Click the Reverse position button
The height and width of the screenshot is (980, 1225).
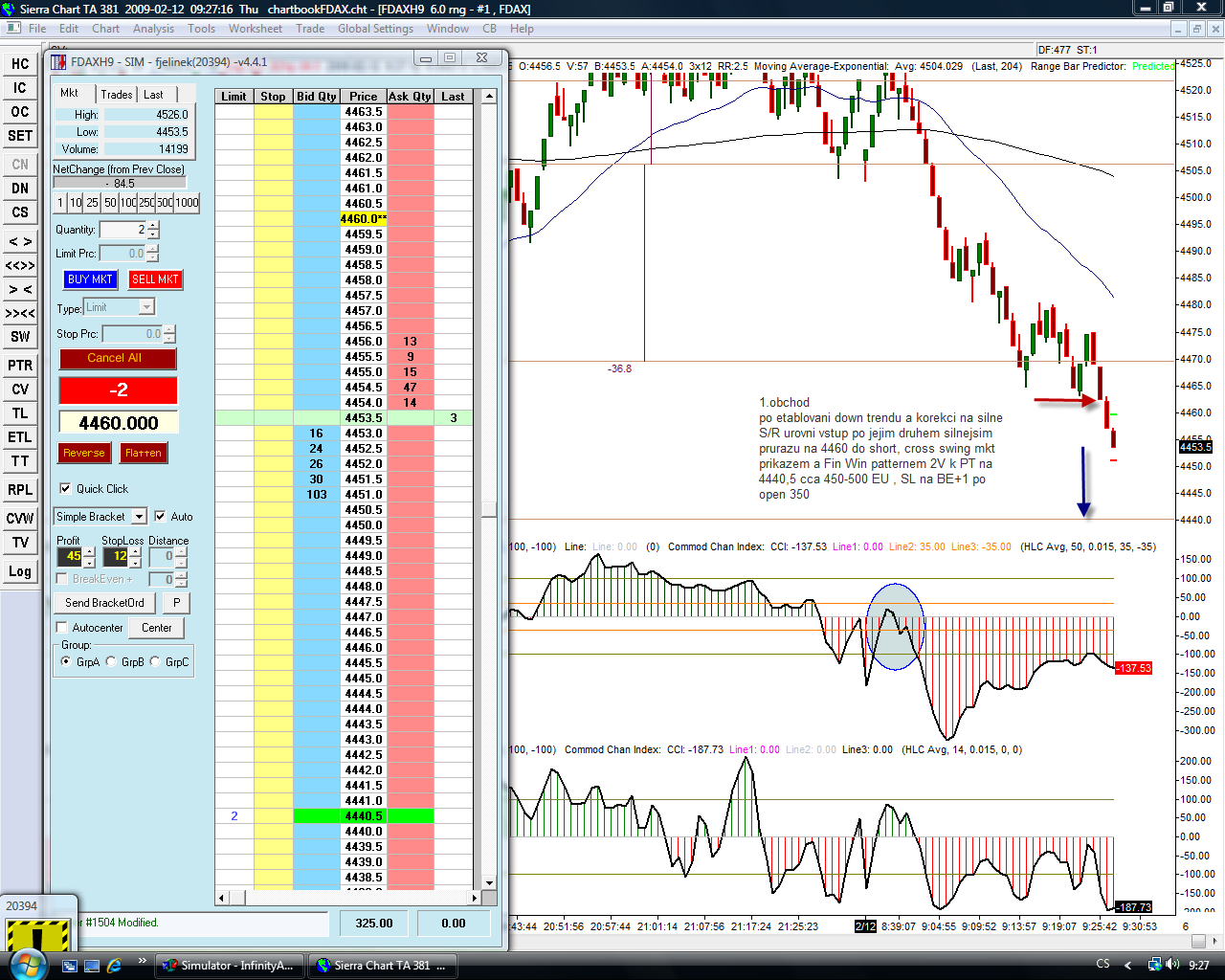pyautogui.click(x=84, y=453)
